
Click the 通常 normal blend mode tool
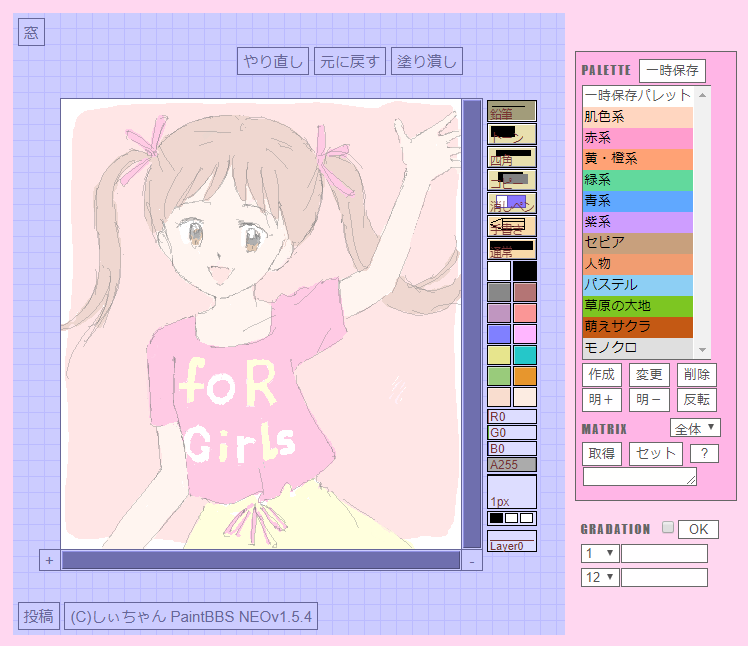pyautogui.click(x=512, y=249)
